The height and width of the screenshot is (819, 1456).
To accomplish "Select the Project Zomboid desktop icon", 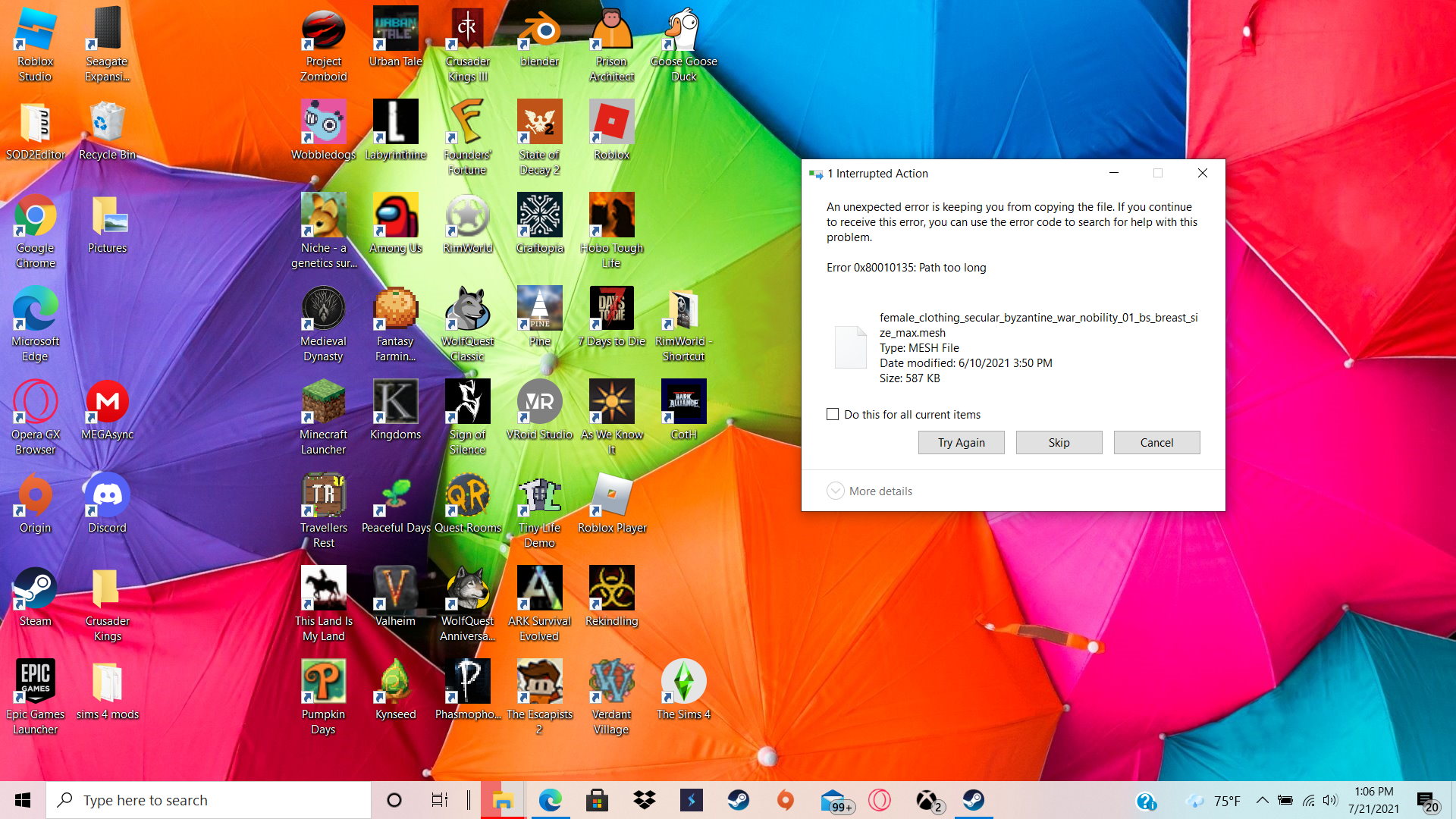I will point(324,45).
